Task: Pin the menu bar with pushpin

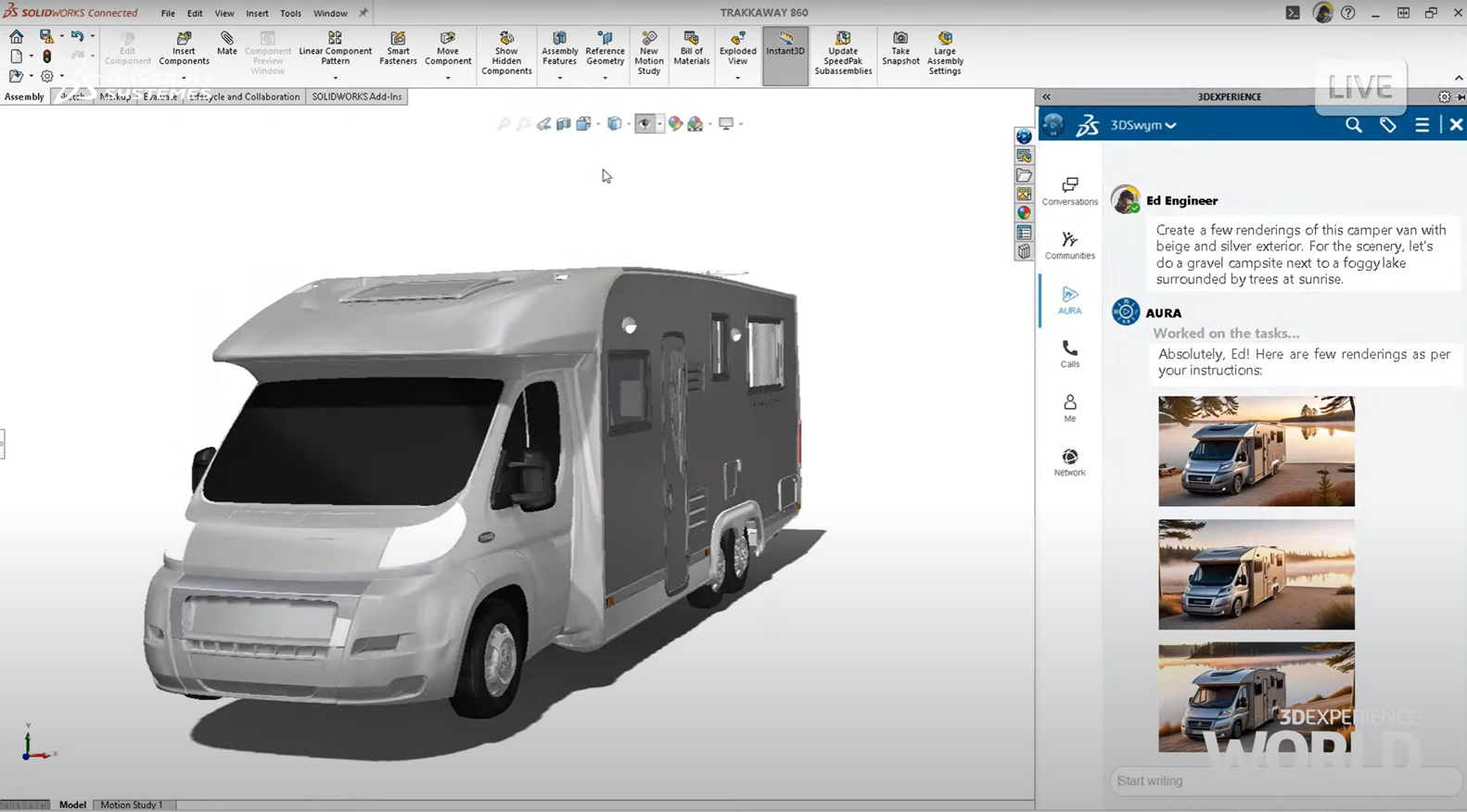Action: (x=364, y=13)
